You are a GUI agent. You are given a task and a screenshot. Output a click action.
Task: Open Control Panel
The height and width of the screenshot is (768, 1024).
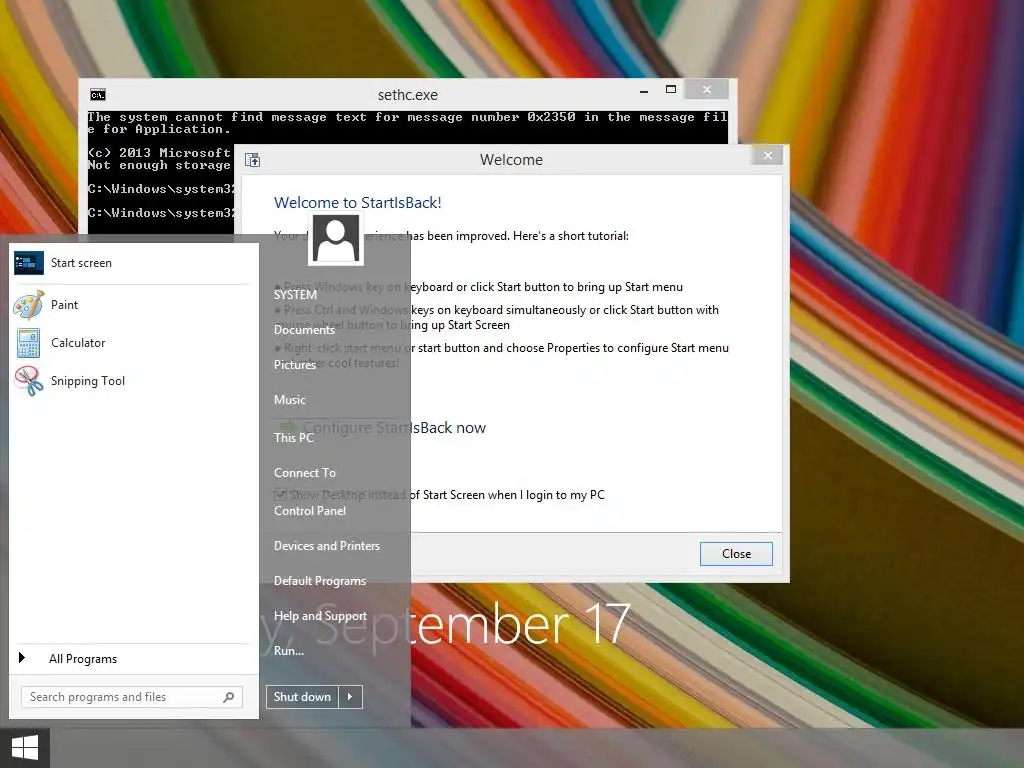(x=310, y=511)
